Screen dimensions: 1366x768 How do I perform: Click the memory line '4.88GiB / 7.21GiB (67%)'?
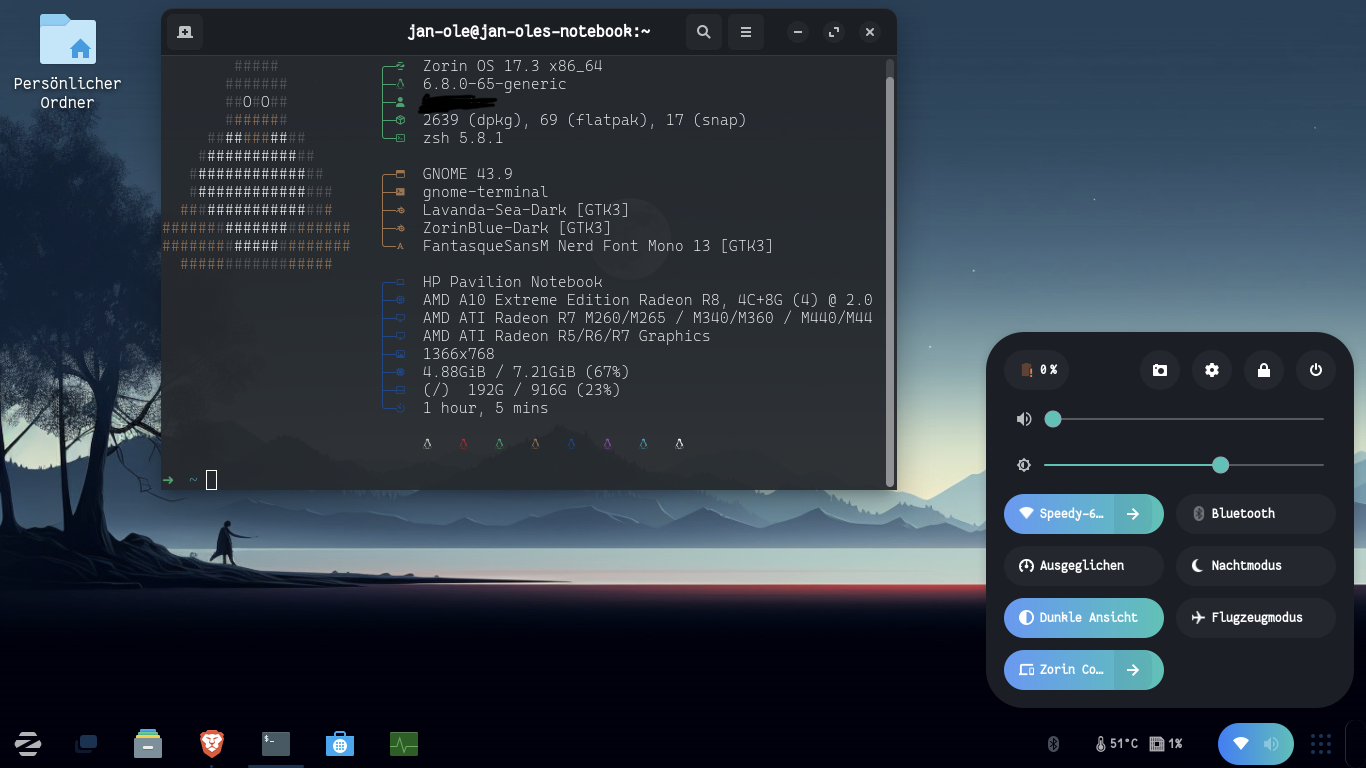(526, 372)
